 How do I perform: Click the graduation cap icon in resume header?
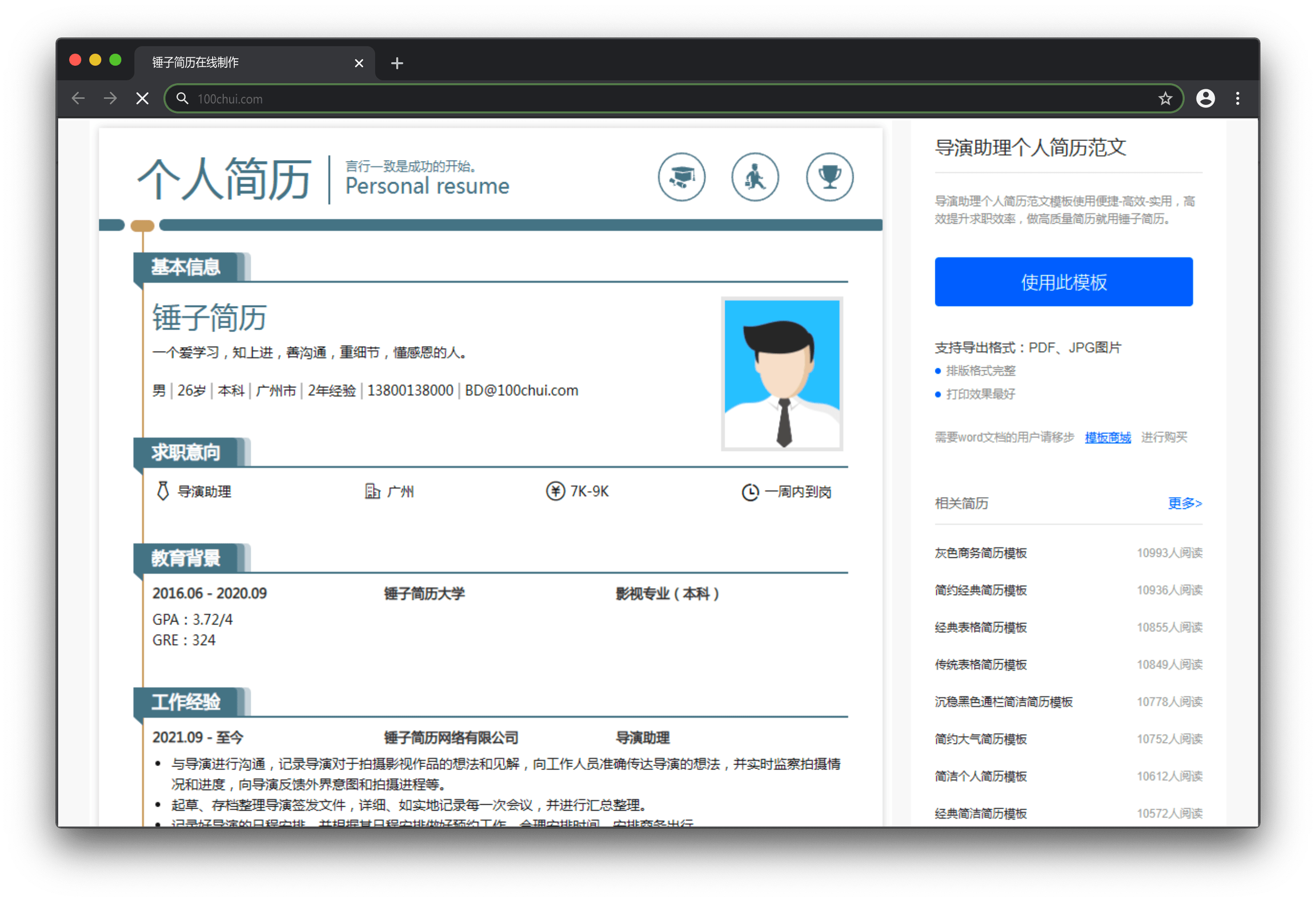click(x=681, y=177)
